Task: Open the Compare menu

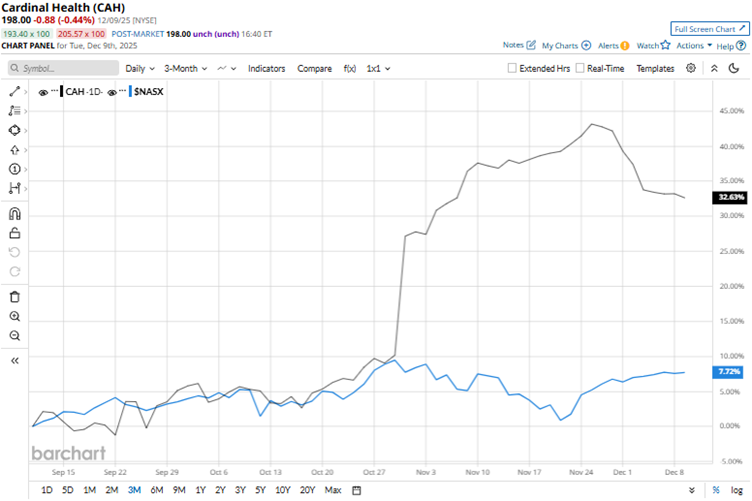Action: click(315, 69)
